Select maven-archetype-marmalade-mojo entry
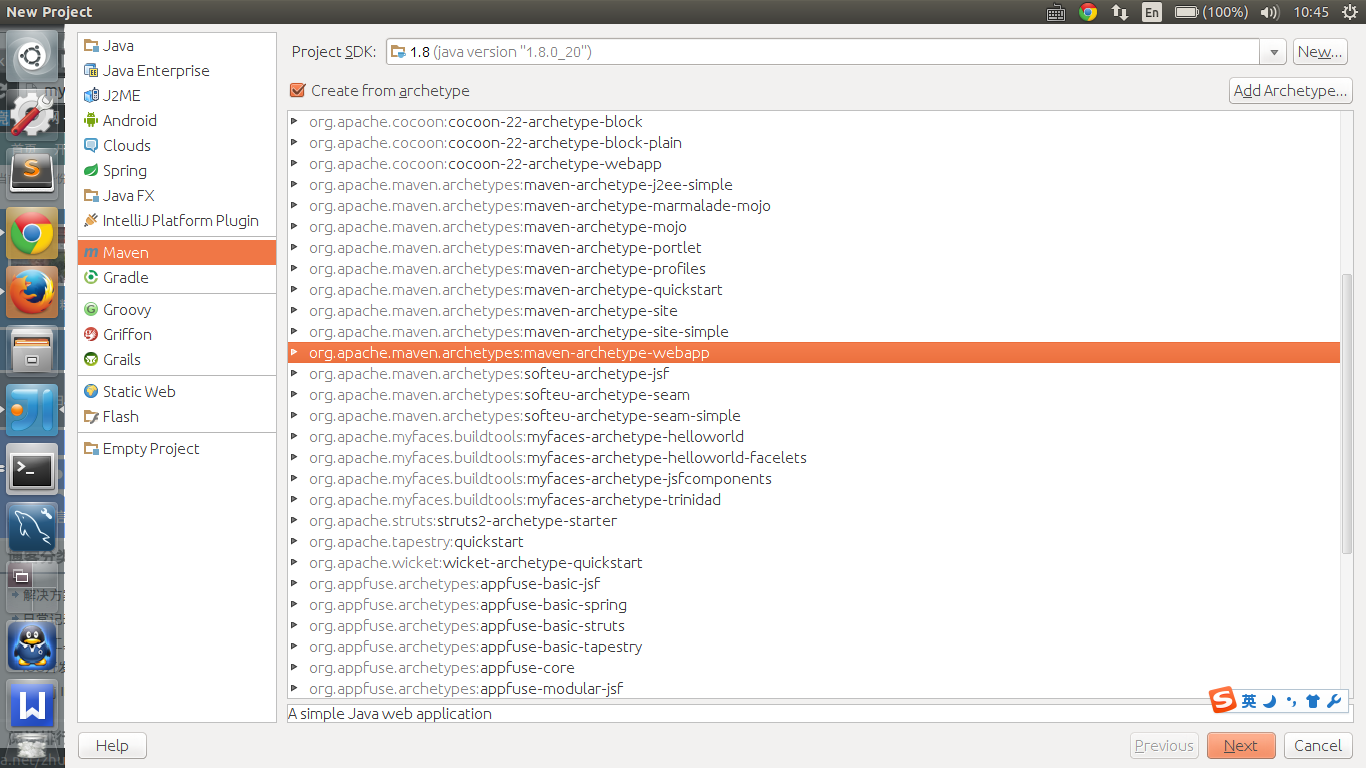1366x768 pixels. click(814, 206)
